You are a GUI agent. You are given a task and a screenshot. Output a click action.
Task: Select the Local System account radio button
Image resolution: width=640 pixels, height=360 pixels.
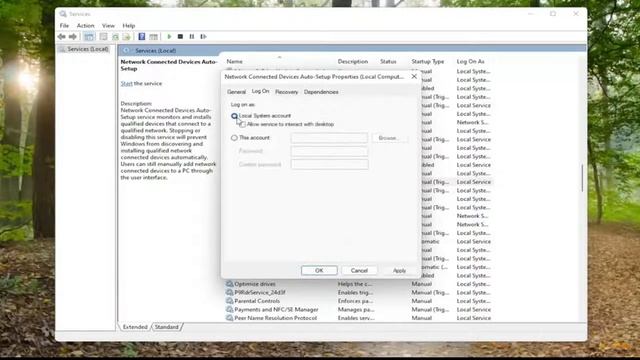[x=234, y=116]
